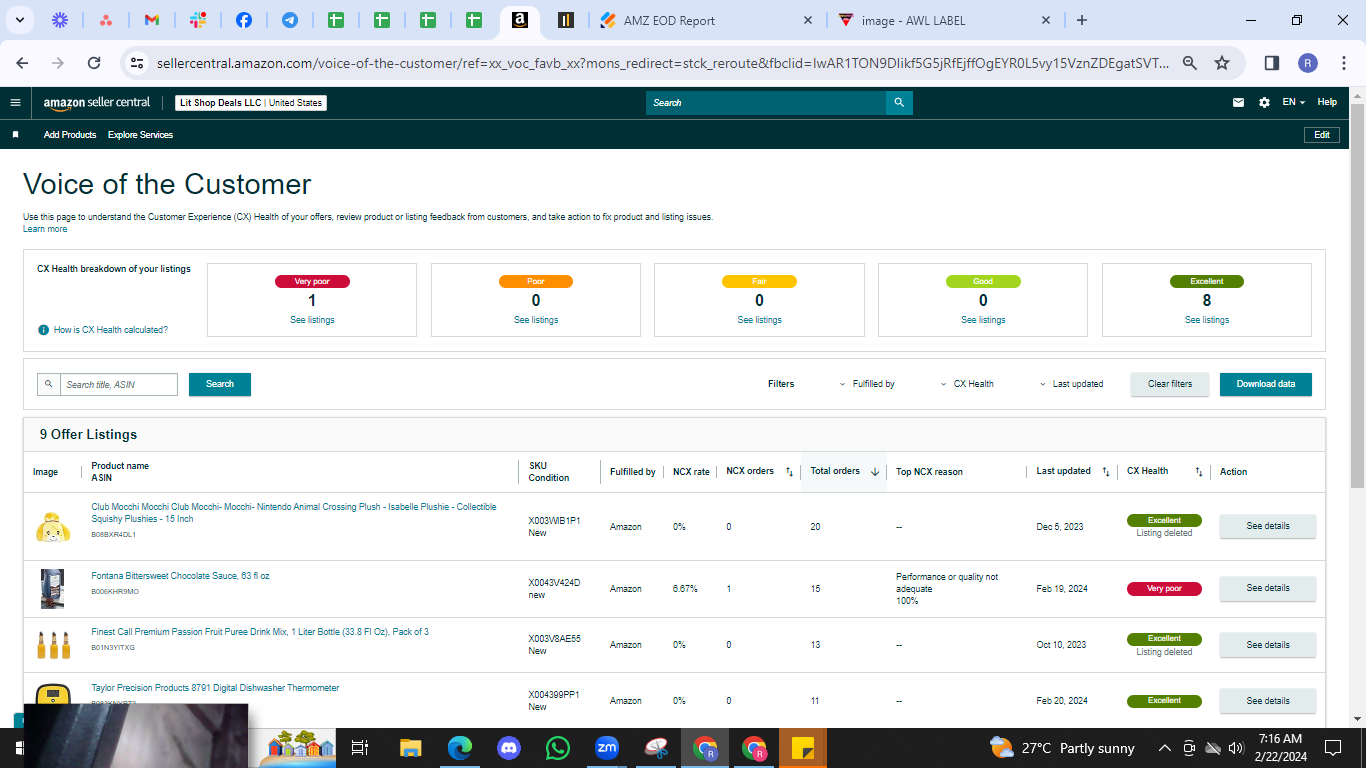Open the Chrome profile avatar R

click(1308, 63)
